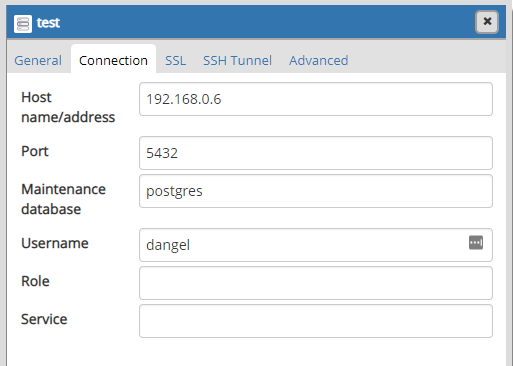Click the Role label
The image size is (513, 366).
(x=35, y=281)
